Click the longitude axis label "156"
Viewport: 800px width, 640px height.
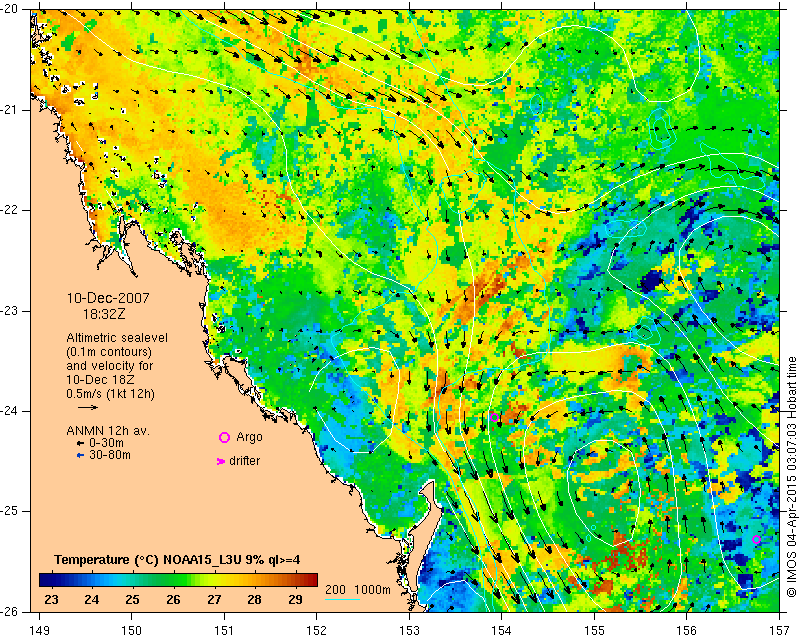687,630
